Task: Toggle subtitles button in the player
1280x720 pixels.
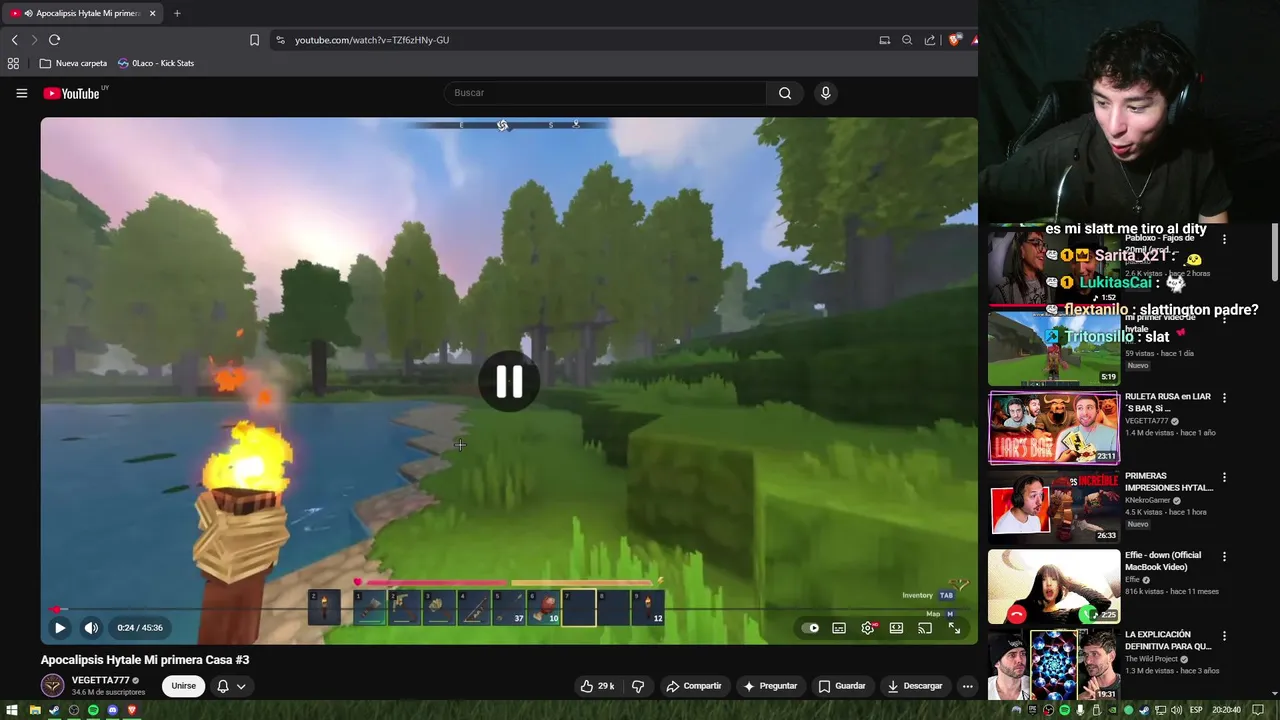Action: 839,628
